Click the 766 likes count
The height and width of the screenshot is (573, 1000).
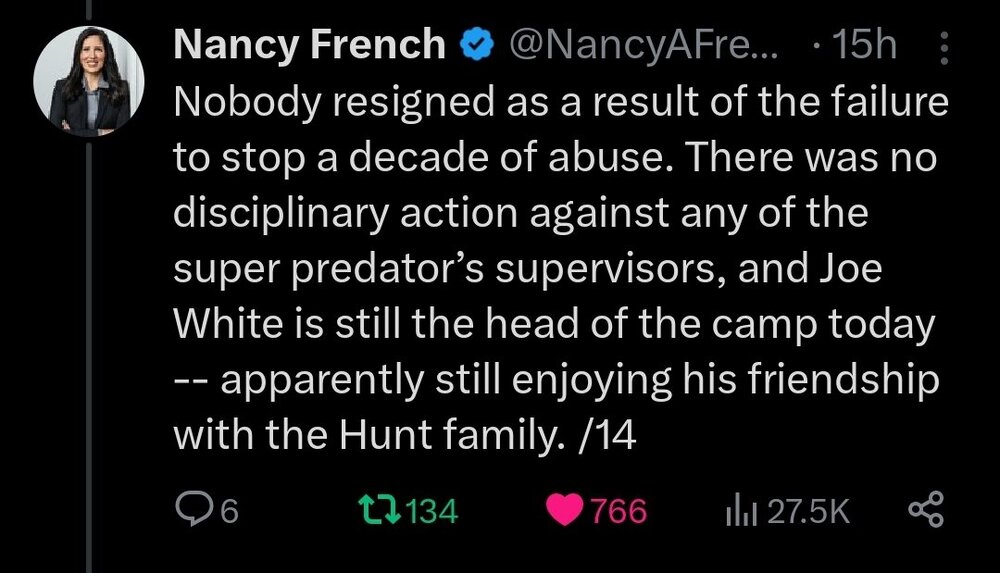tap(618, 512)
